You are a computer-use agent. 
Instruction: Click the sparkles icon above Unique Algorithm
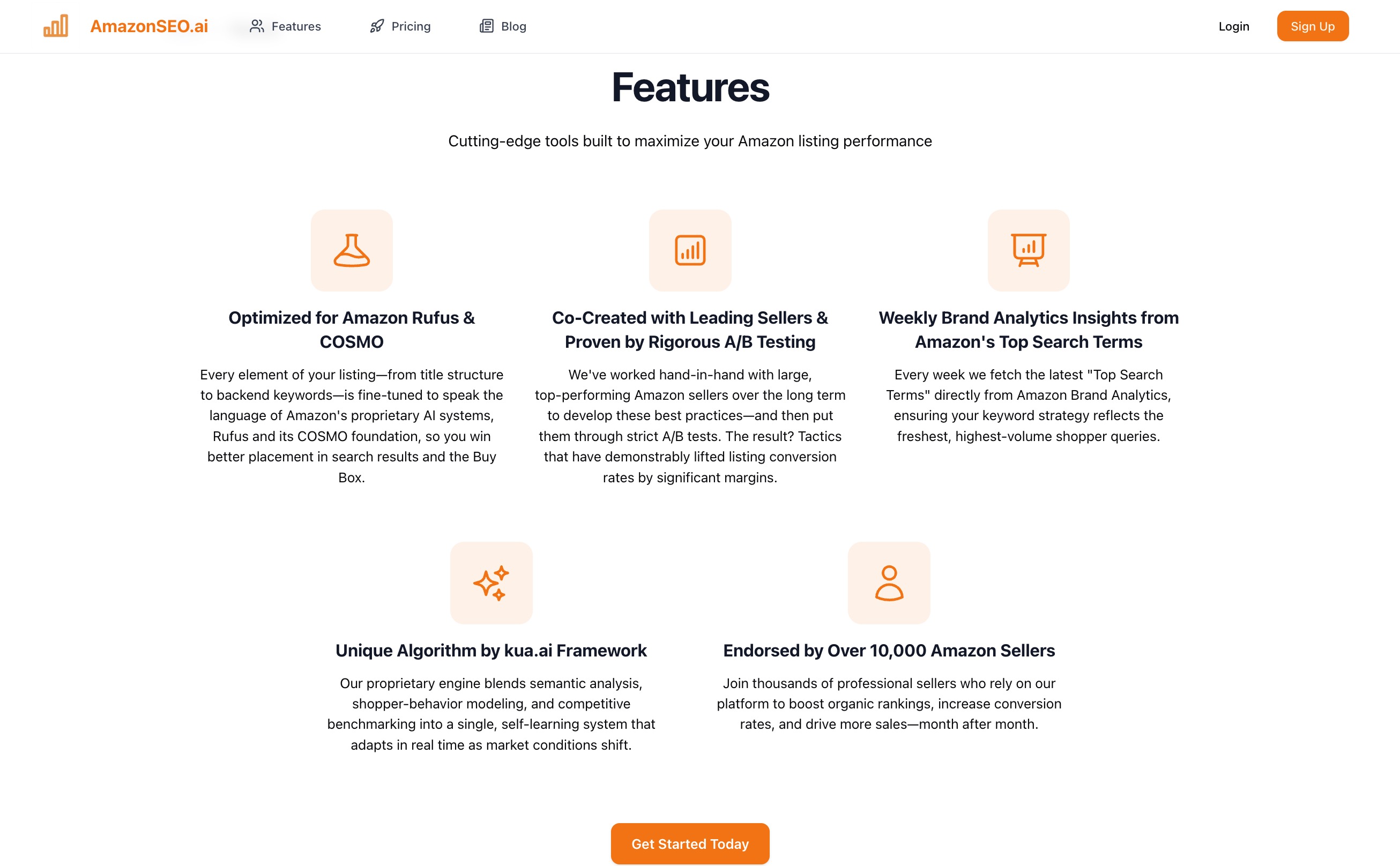click(x=491, y=583)
